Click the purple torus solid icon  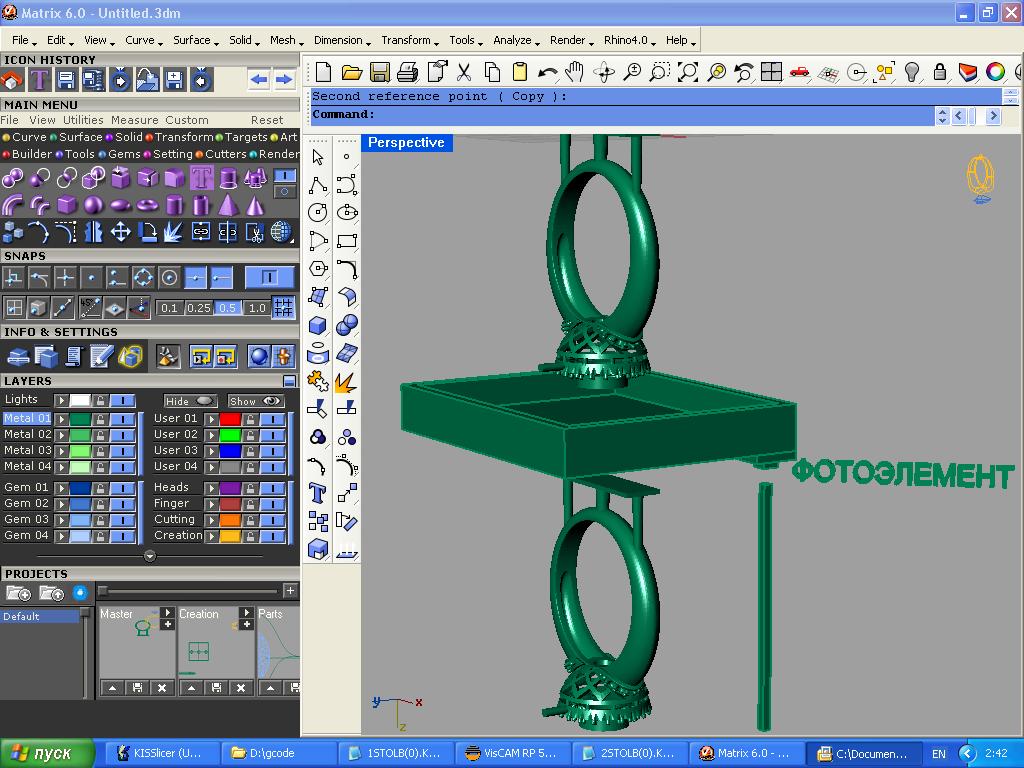148,205
